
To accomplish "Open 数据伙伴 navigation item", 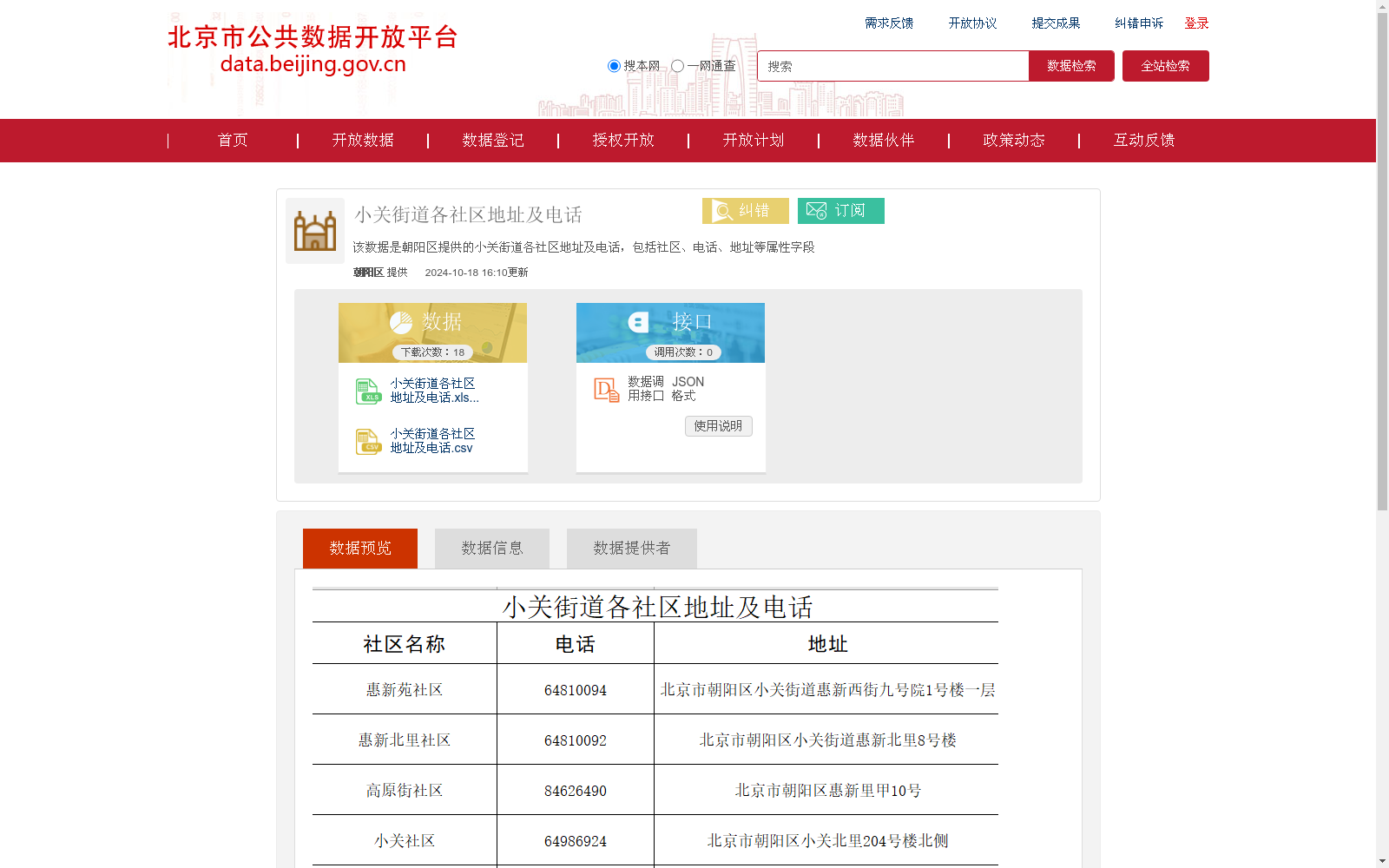I will coord(884,141).
